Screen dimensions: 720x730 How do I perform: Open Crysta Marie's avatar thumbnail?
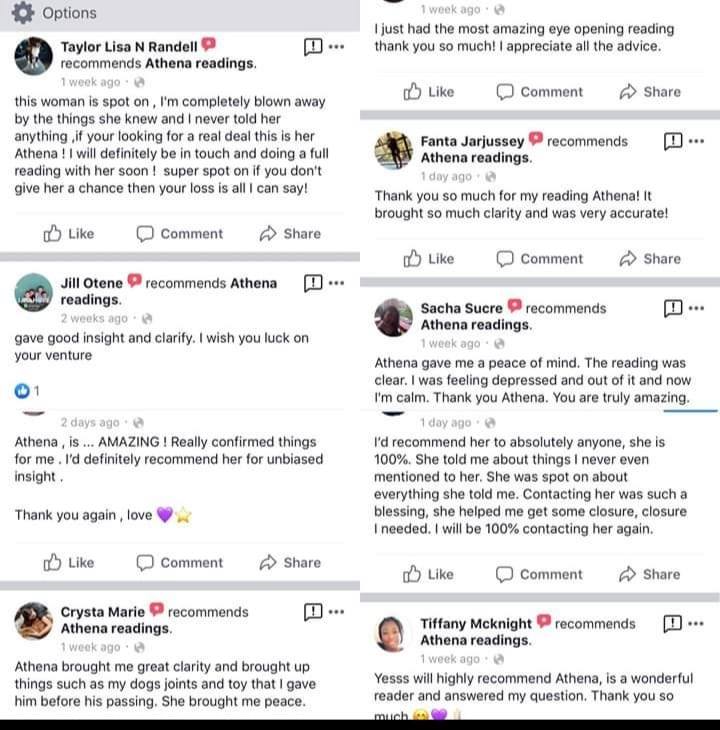(34, 620)
